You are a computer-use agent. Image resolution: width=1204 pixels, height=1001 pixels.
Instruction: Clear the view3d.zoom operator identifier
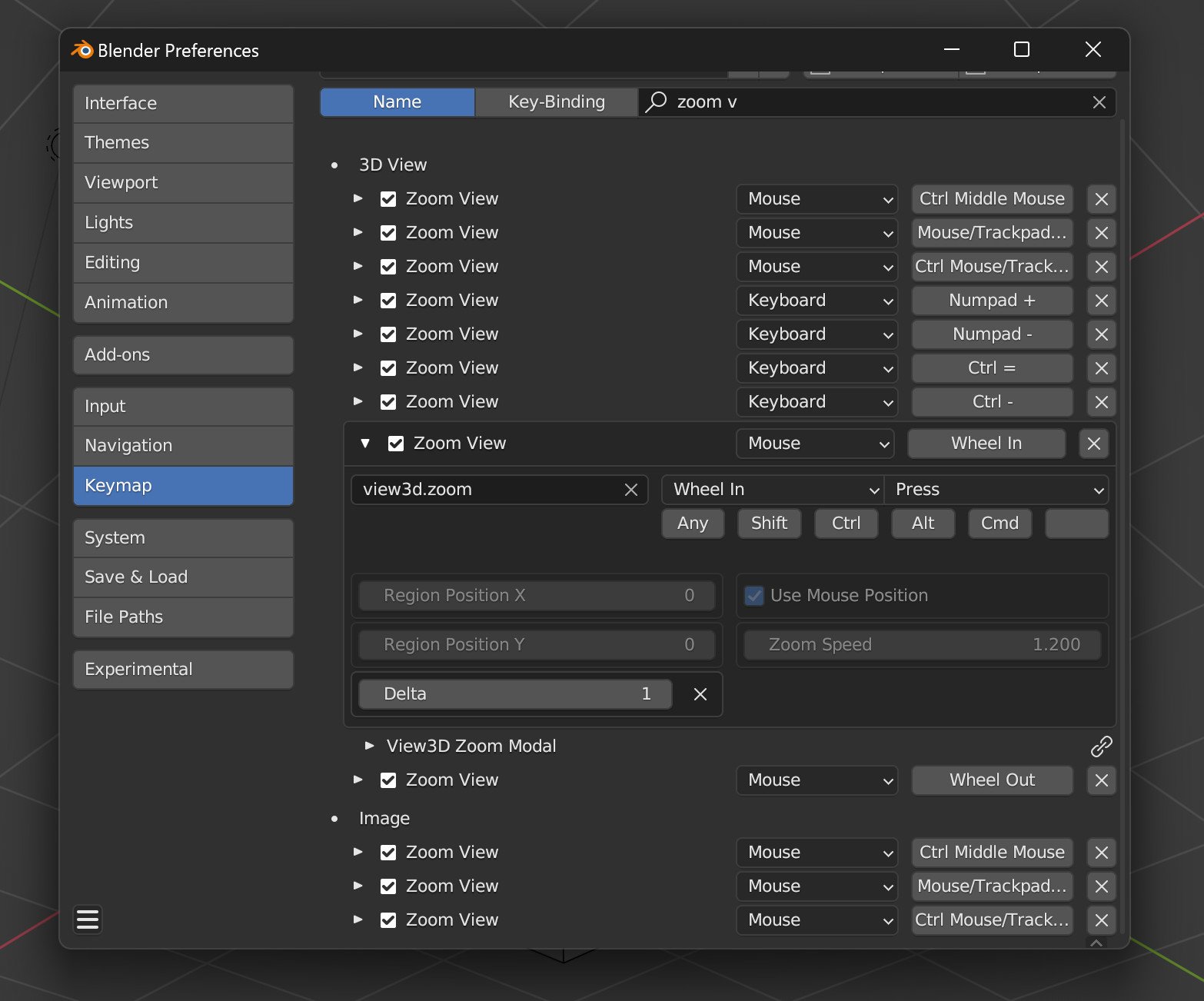tap(630, 490)
